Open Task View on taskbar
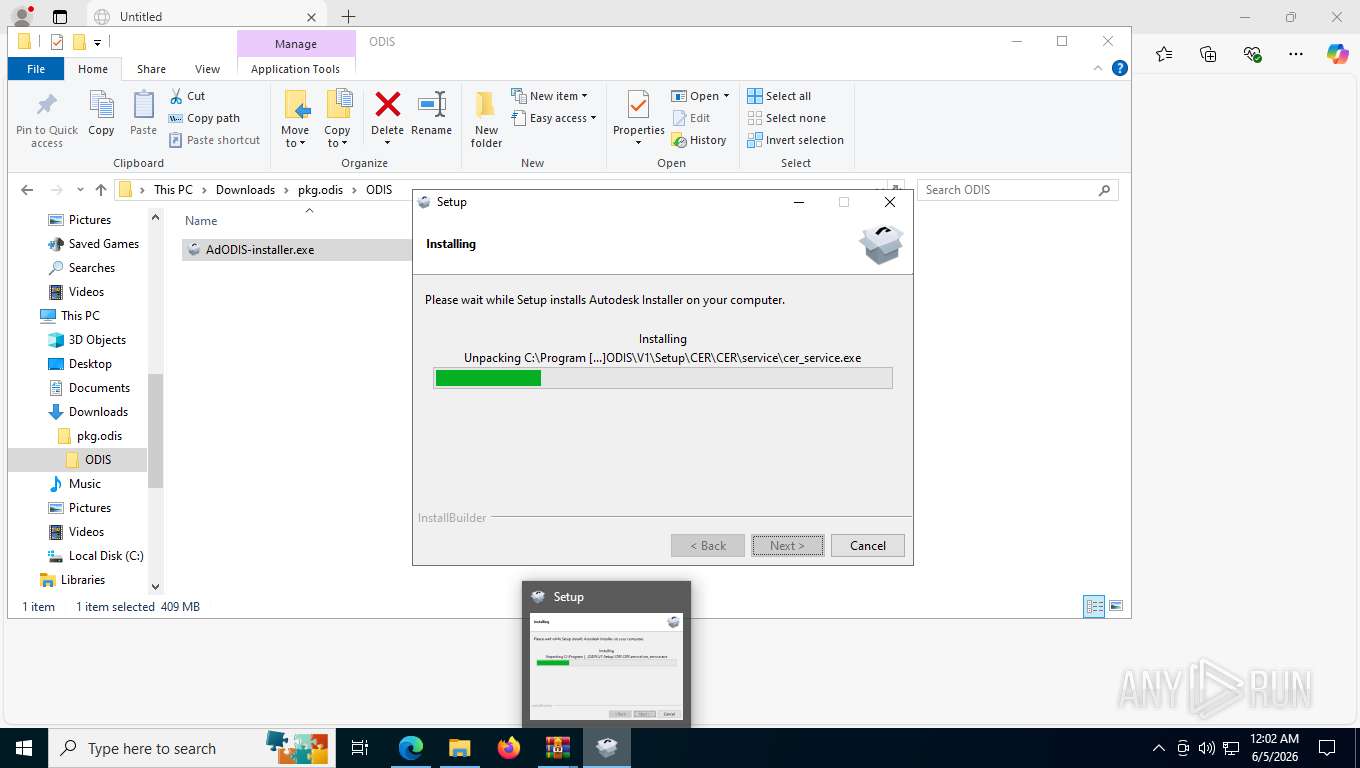This screenshot has width=1360, height=768. coord(360,748)
